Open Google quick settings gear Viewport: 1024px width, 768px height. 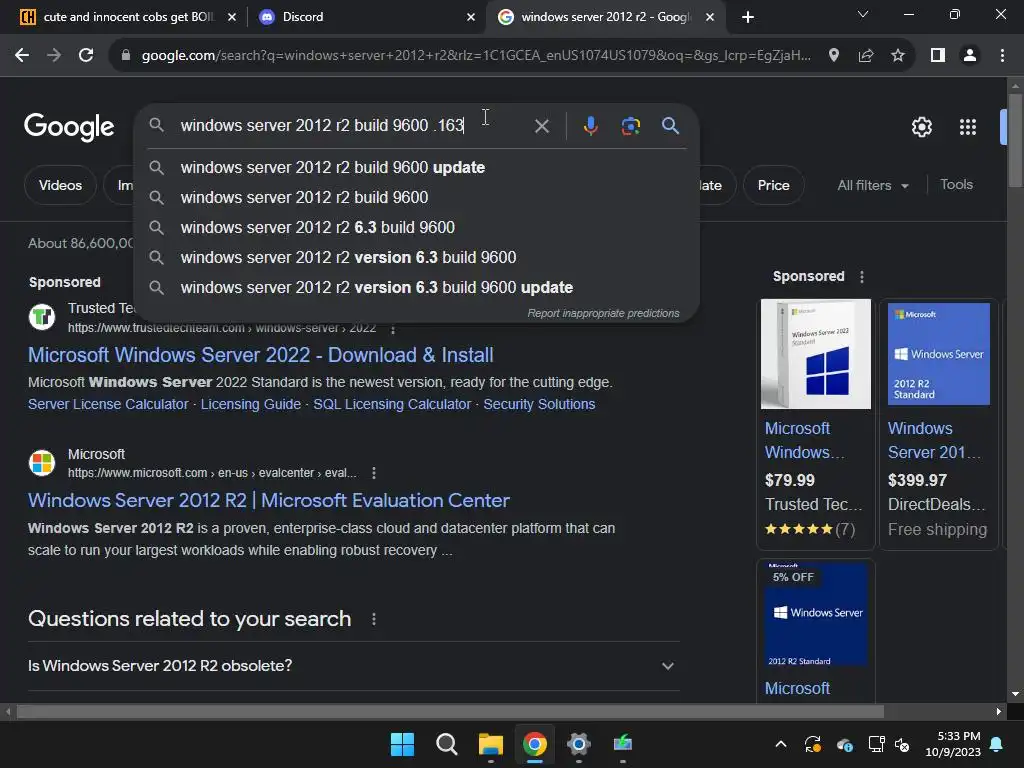point(921,127)
